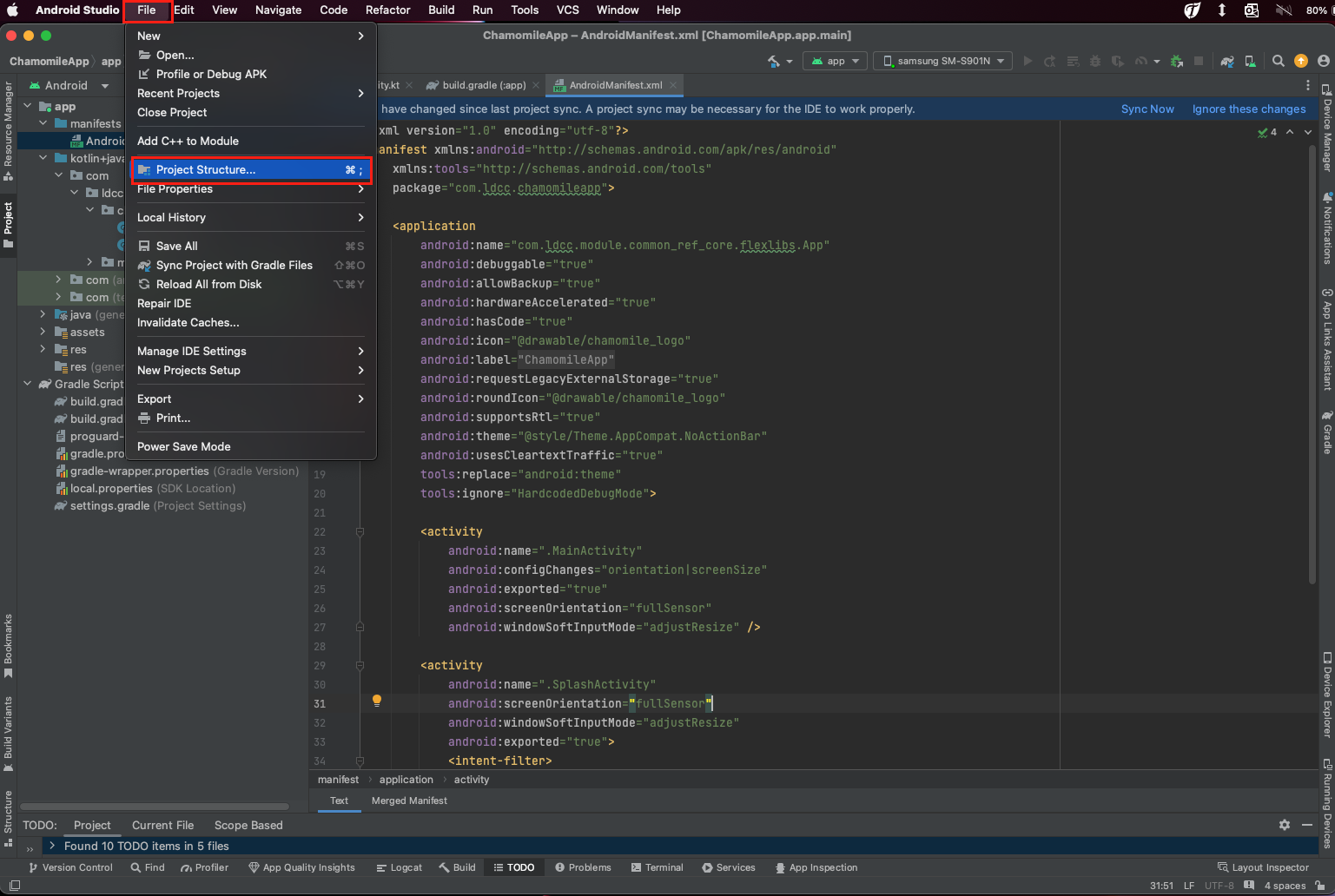Open settings.gradle in the project tree
This screenshot has width=1335, height=896.
click(x=109, y=505)
